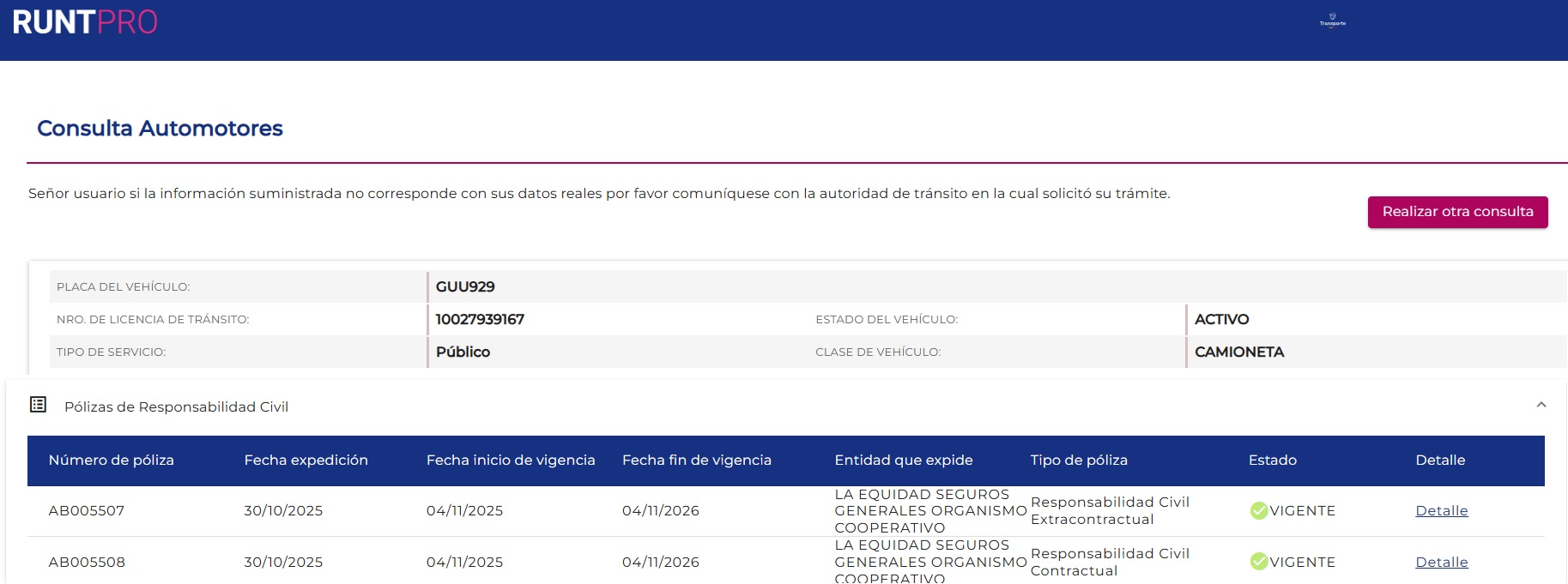Click the Fecha fin de vigencia header
1568x584 pixels.
click(696, 461)
